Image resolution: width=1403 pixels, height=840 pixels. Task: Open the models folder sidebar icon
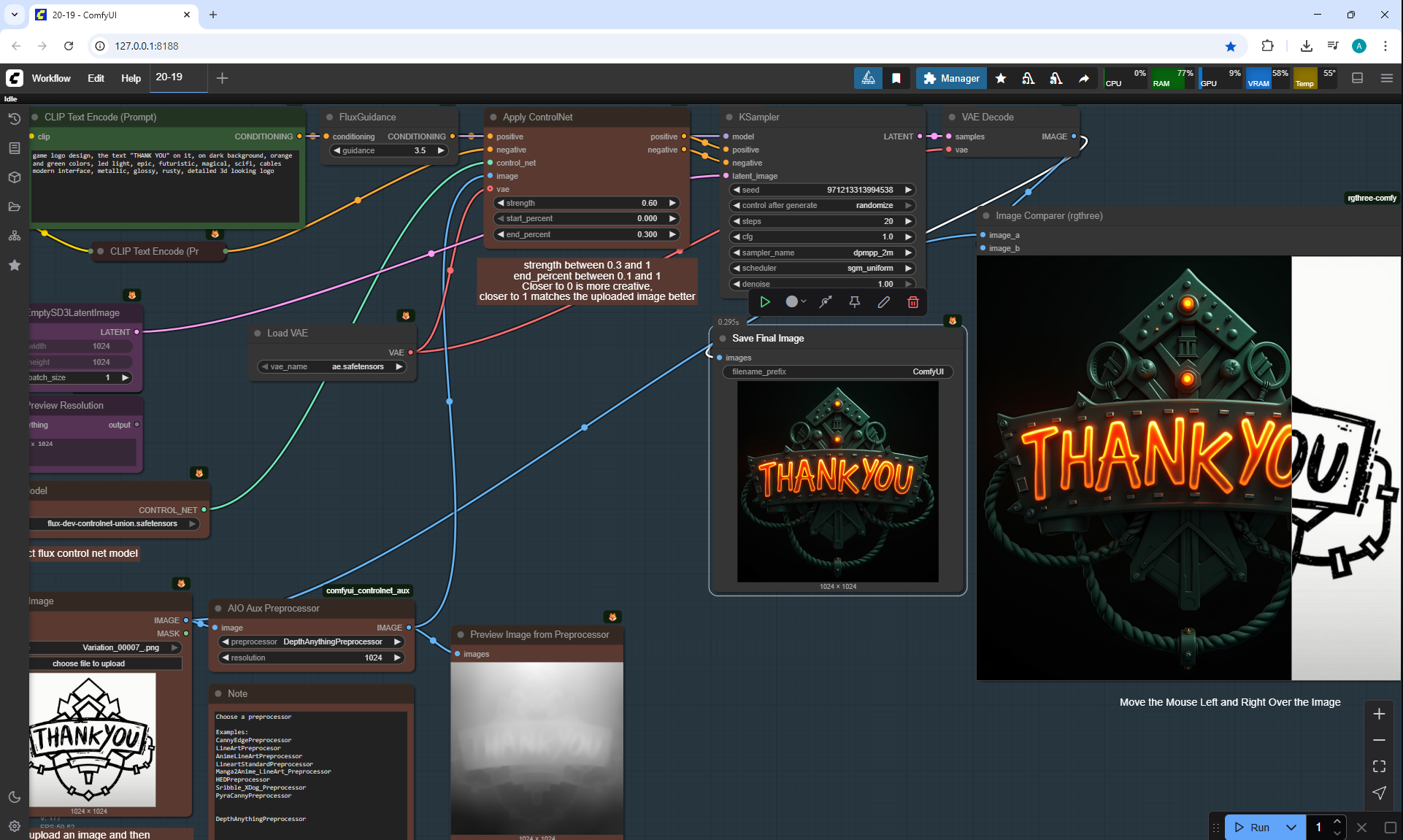click(14, 207)
